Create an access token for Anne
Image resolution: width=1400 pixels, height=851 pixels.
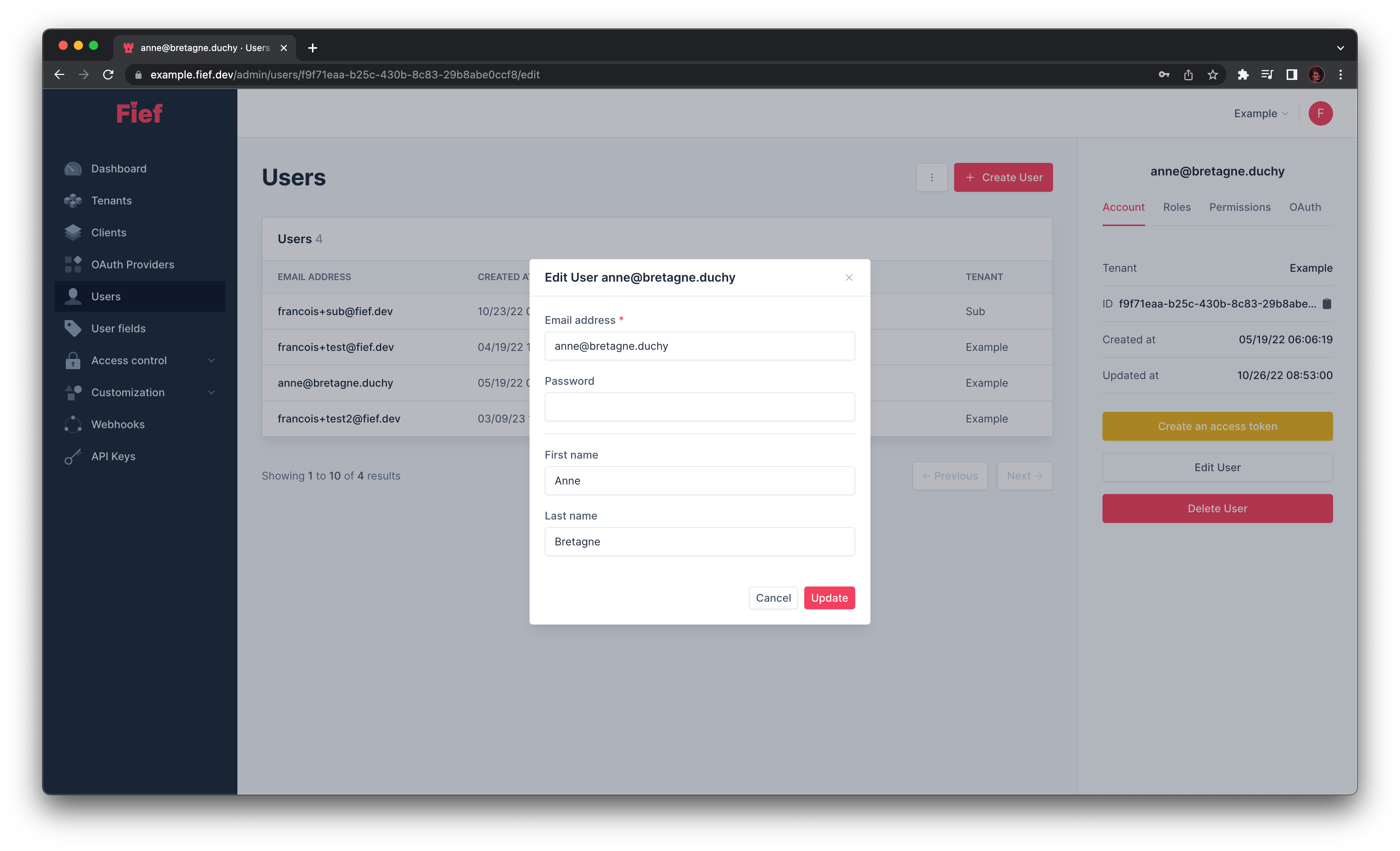click(1217, 426)
